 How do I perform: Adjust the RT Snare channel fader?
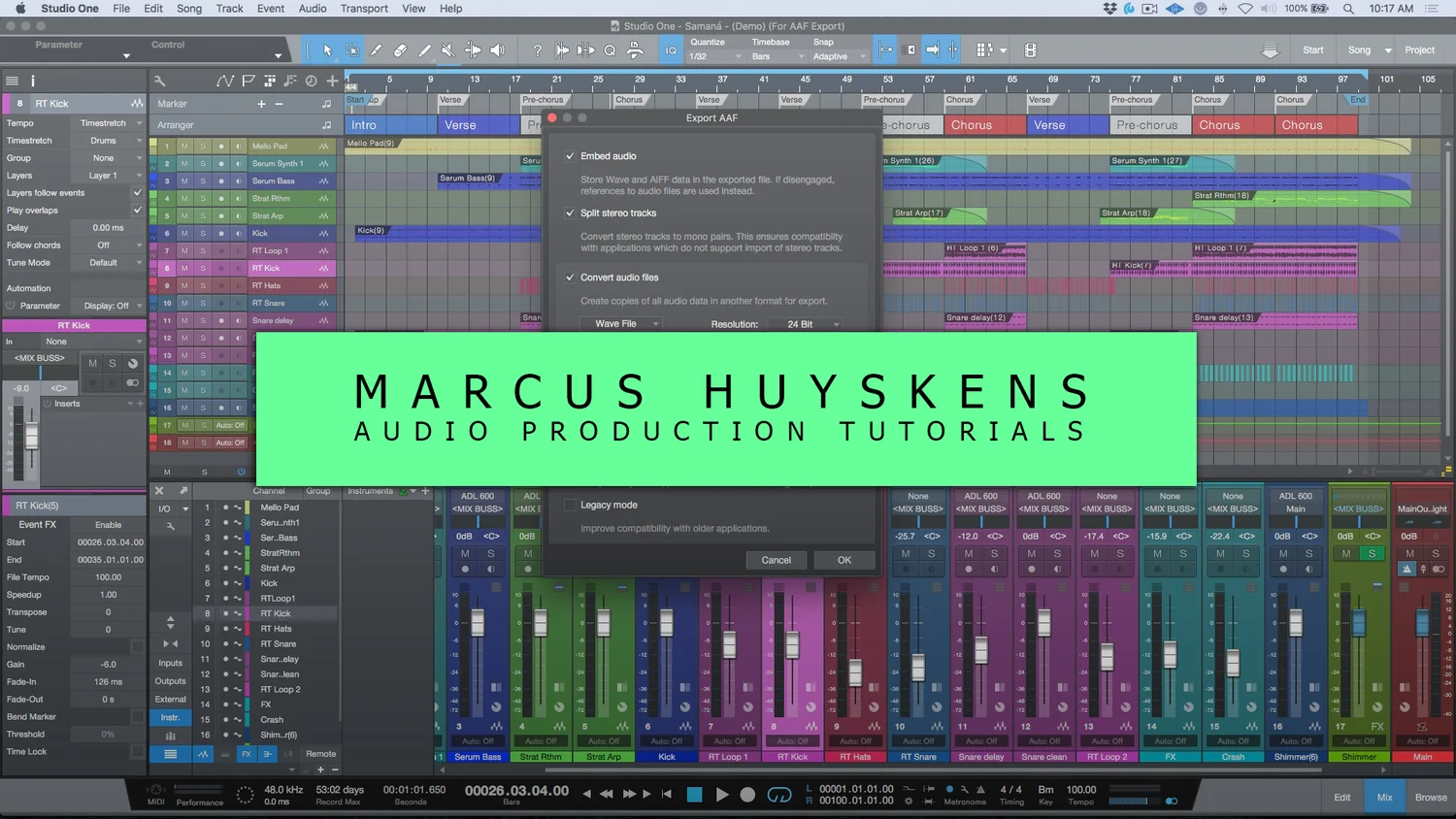point(918,667)
